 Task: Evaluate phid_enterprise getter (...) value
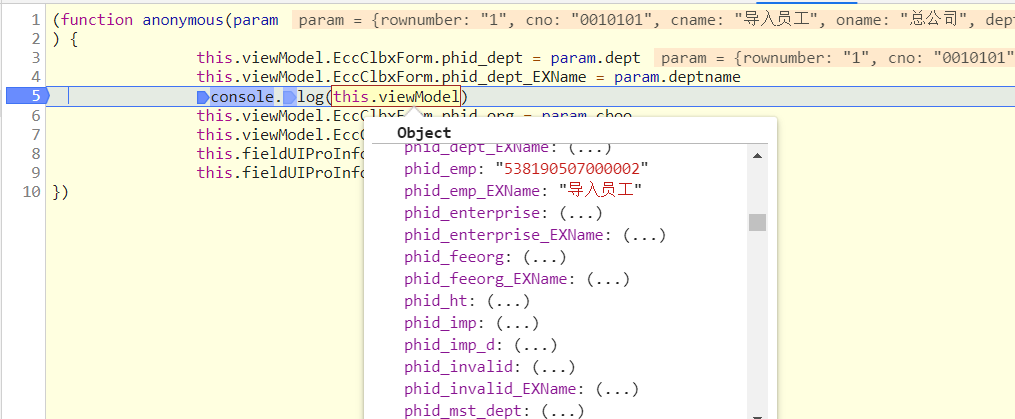click(x=581, y=213)
